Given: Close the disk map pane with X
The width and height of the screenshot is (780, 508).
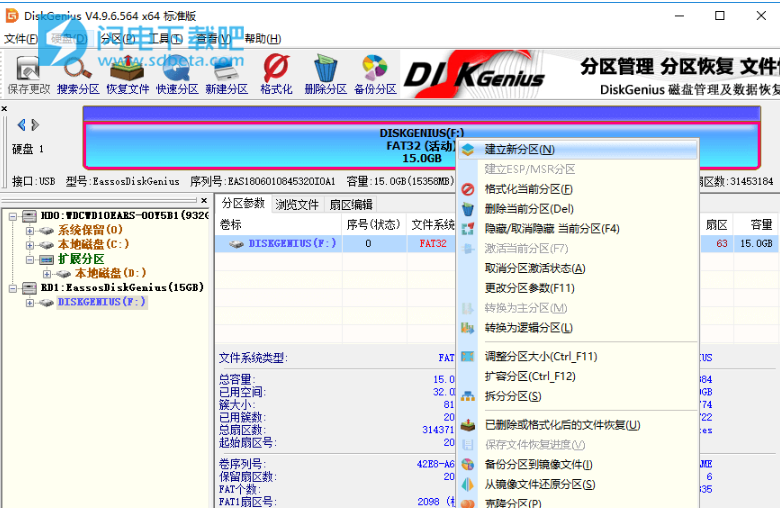Looking at the screenshot, I should click(4, 108).
